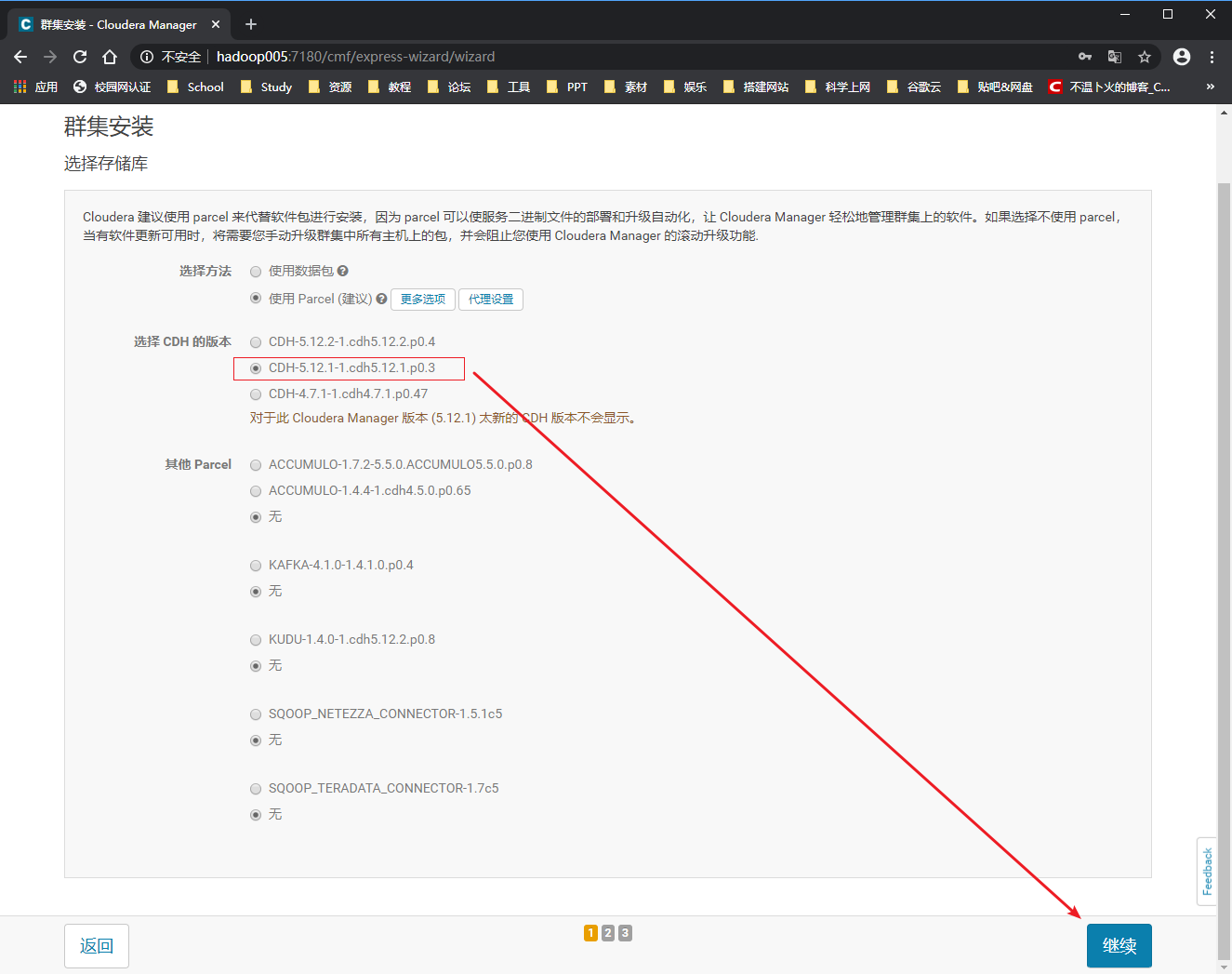1232x974 pixels.
Task: Go to wizard step 3
Action: coord(625,933)
